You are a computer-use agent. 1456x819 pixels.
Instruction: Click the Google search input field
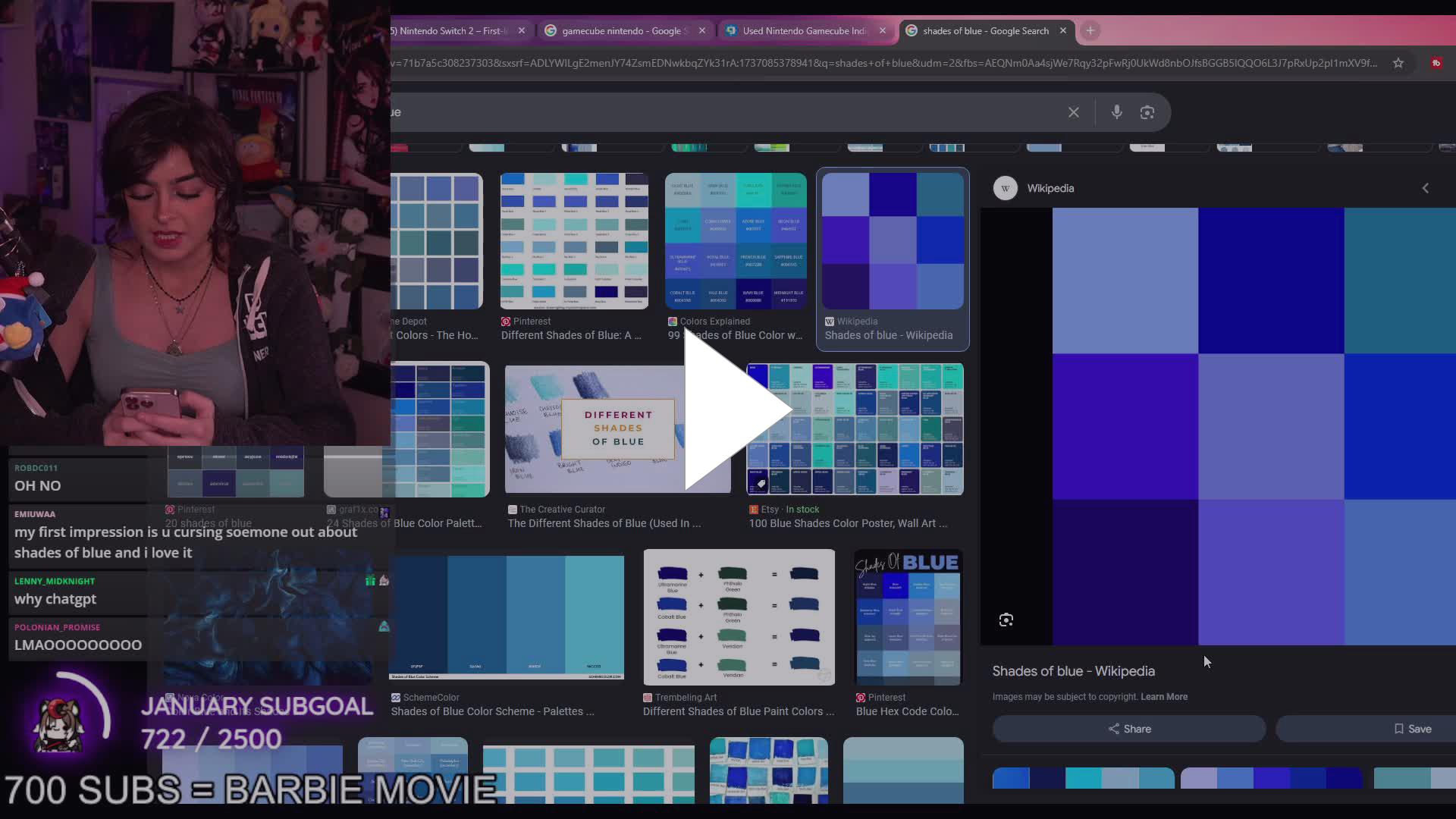pyautogui.click(x=720, y=112)
